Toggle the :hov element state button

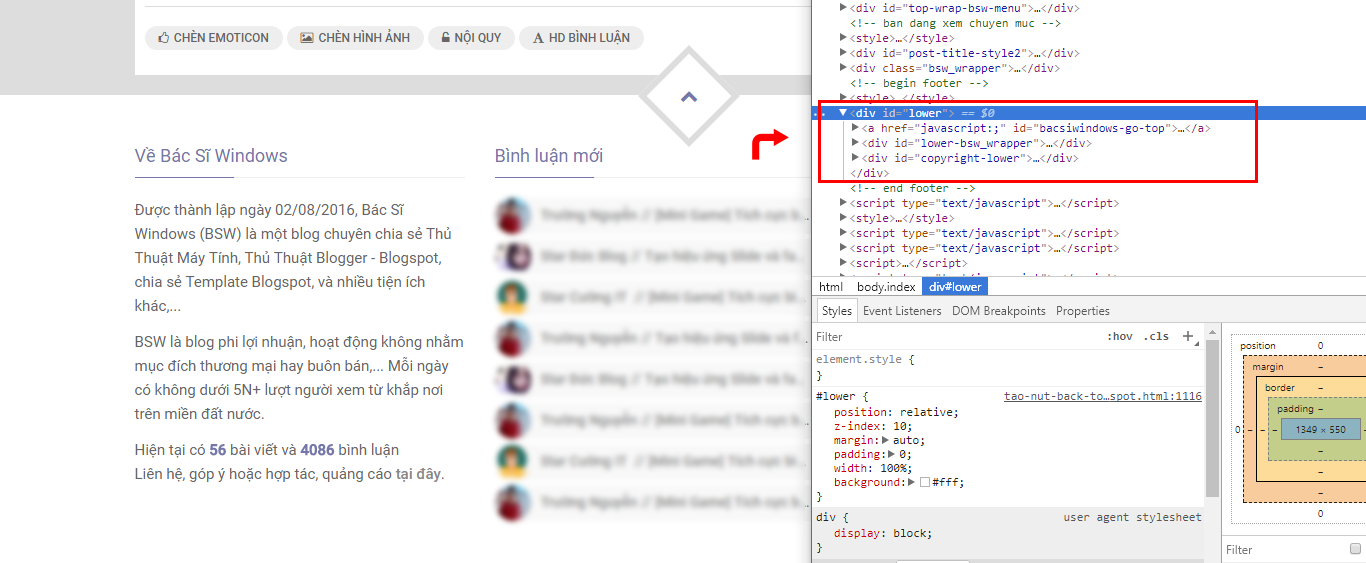coord(1119,337)
